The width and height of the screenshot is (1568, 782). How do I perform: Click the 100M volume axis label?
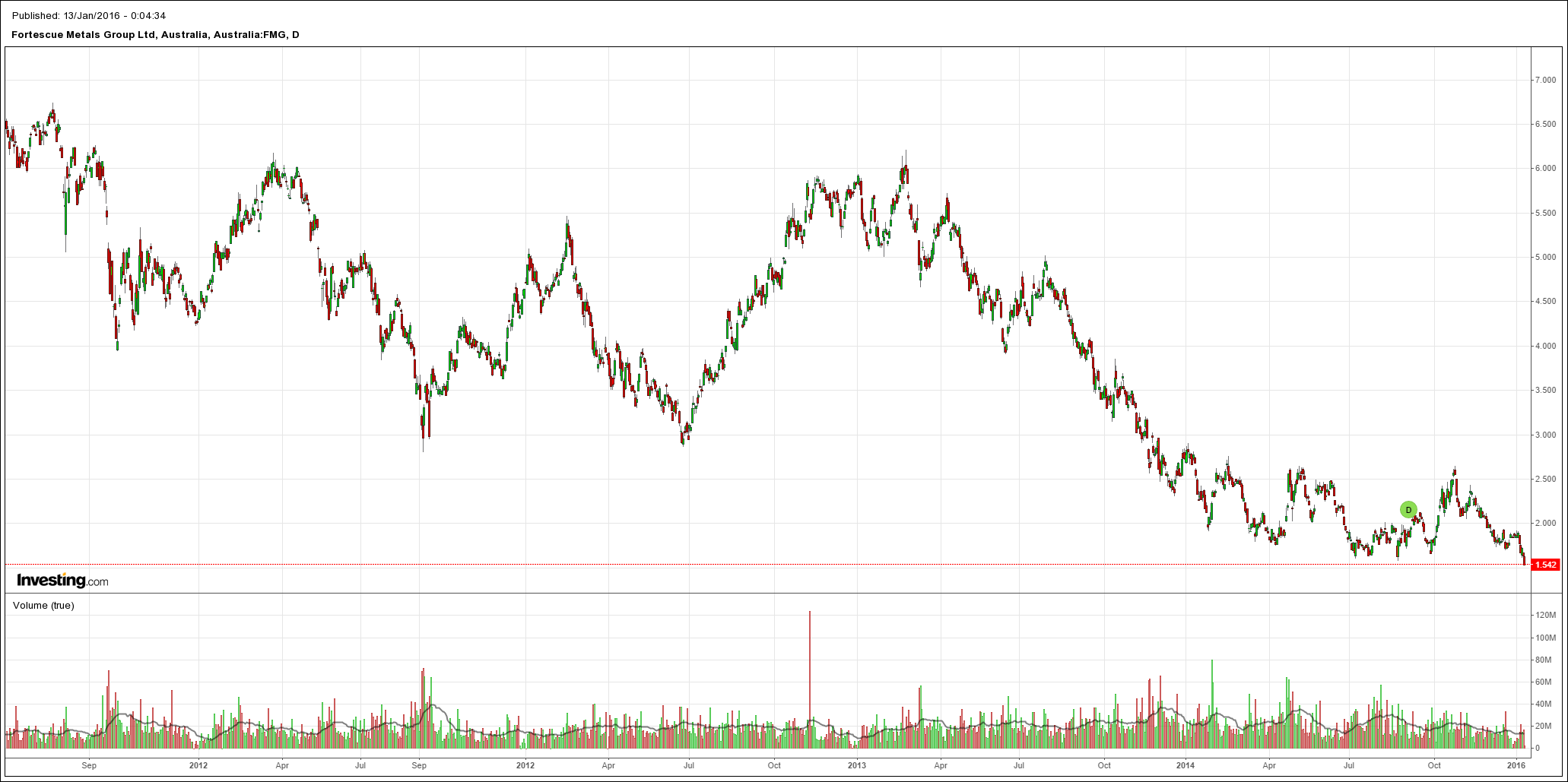point(1544,638)
